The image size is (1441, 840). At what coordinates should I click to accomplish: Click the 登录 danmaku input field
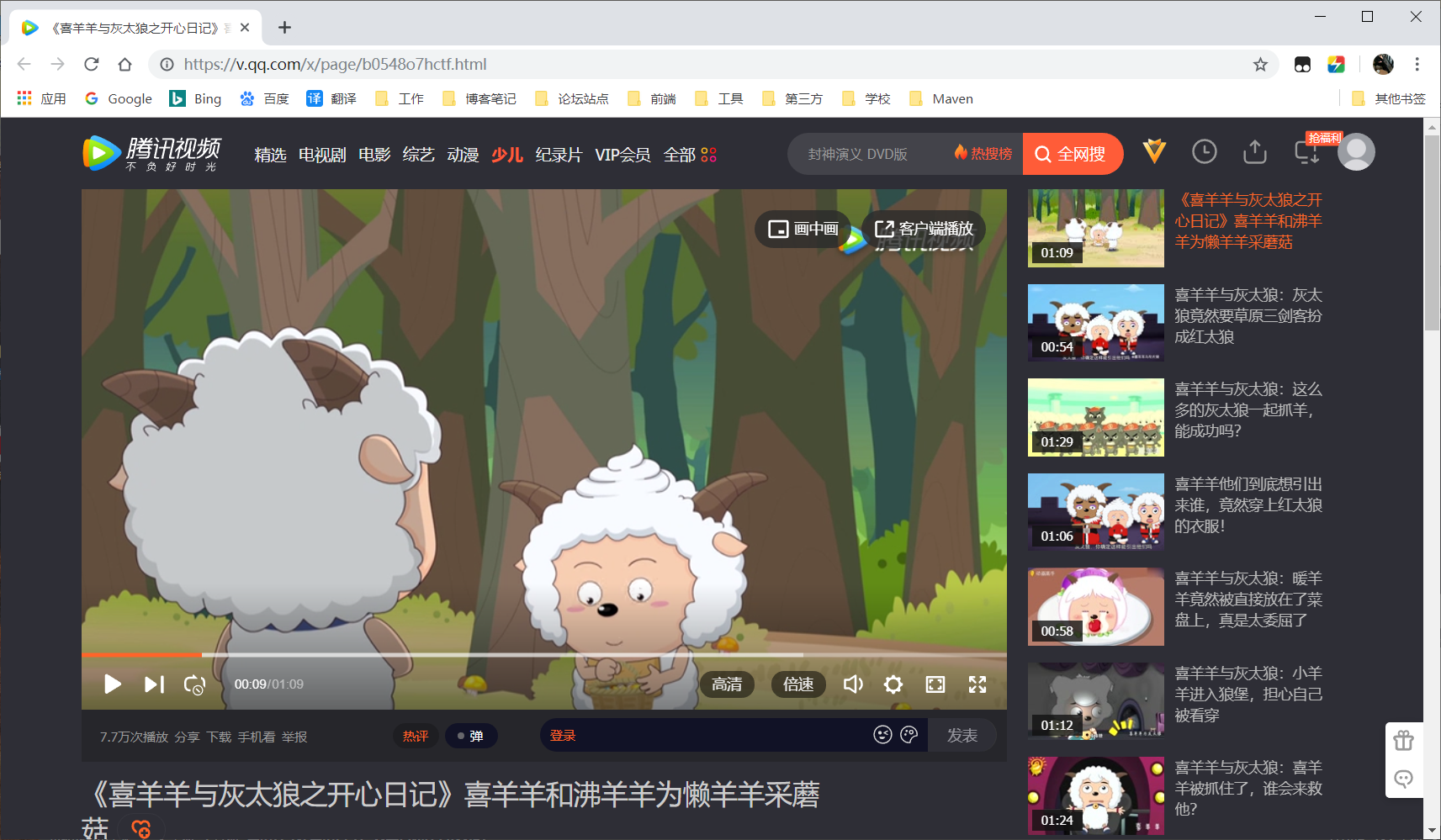point(707,736)
